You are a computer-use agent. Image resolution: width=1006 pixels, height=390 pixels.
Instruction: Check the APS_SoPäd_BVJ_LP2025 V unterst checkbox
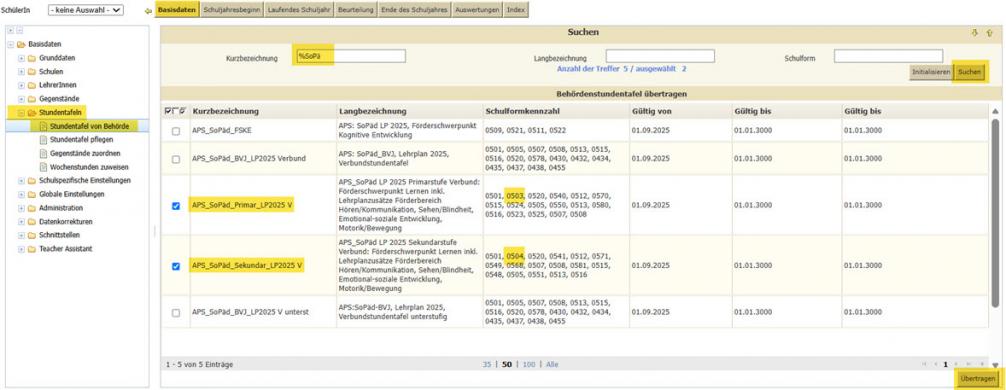[176, 312]
